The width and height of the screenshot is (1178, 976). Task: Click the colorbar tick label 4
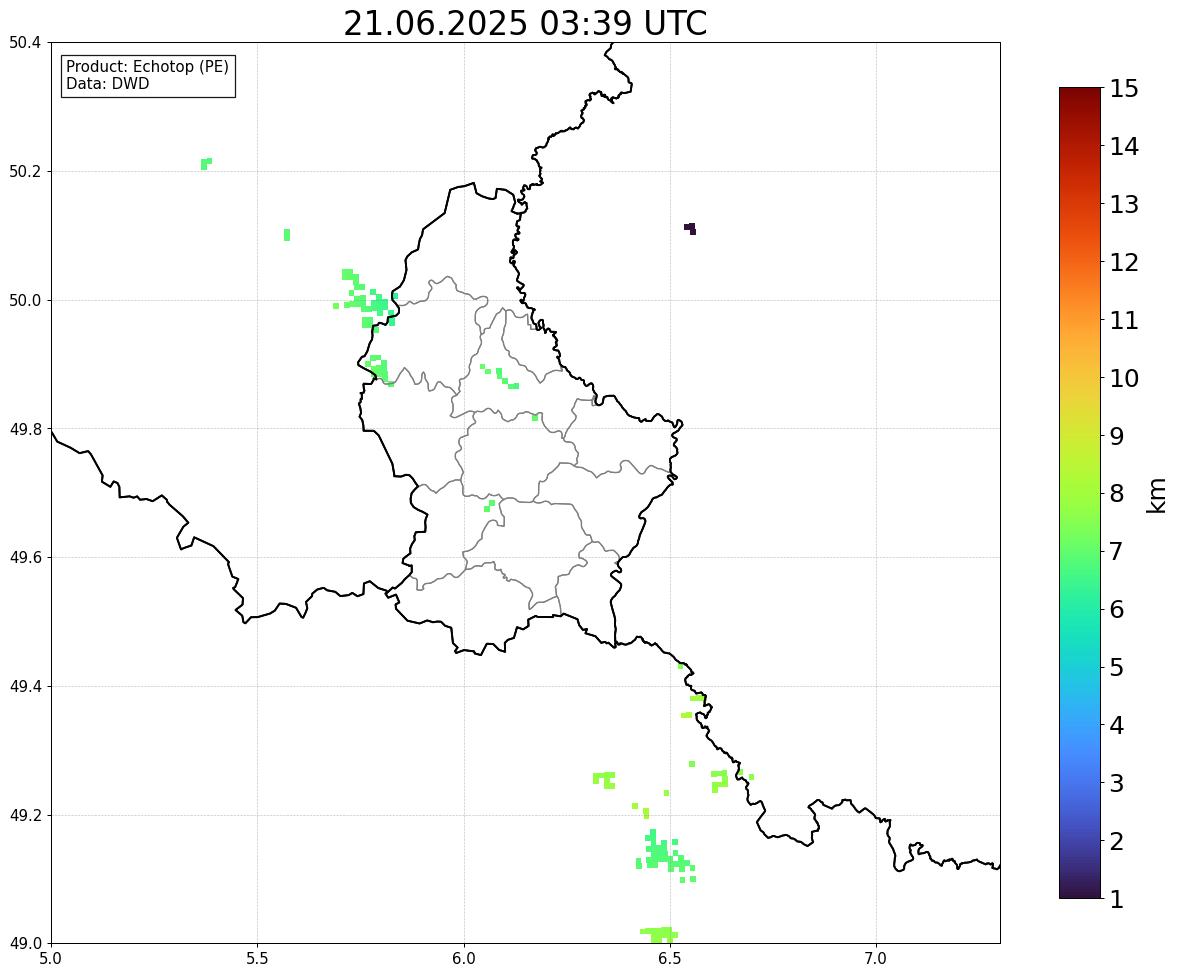1117,725
